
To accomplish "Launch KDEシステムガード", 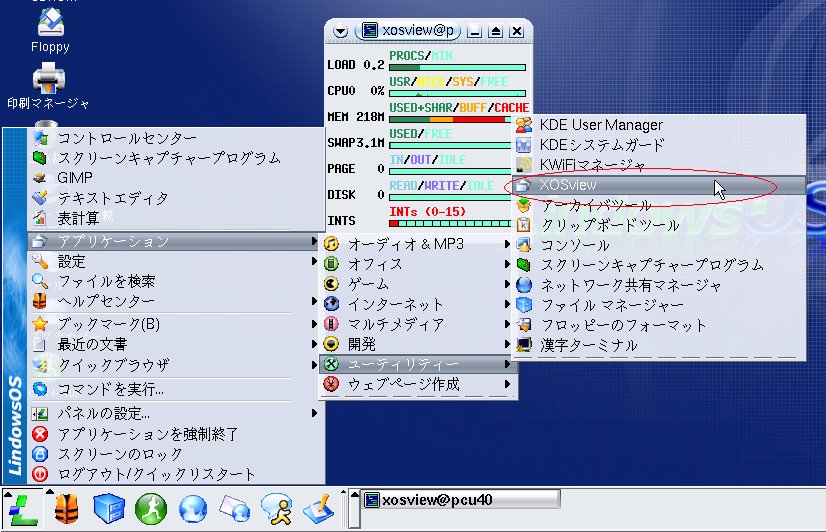I will coord(659,145).
